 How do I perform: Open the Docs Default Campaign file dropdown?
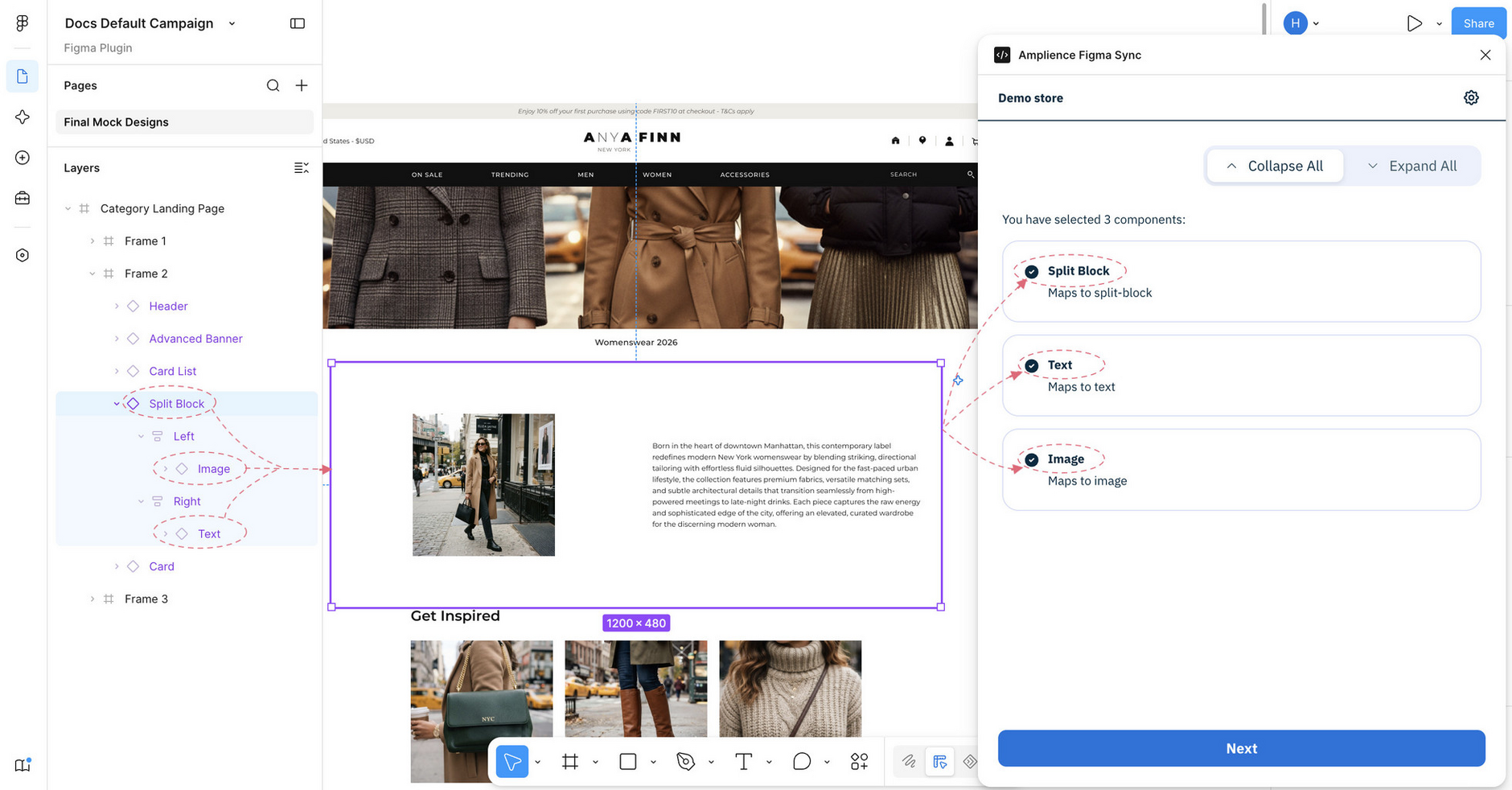[x=232, y=23]
